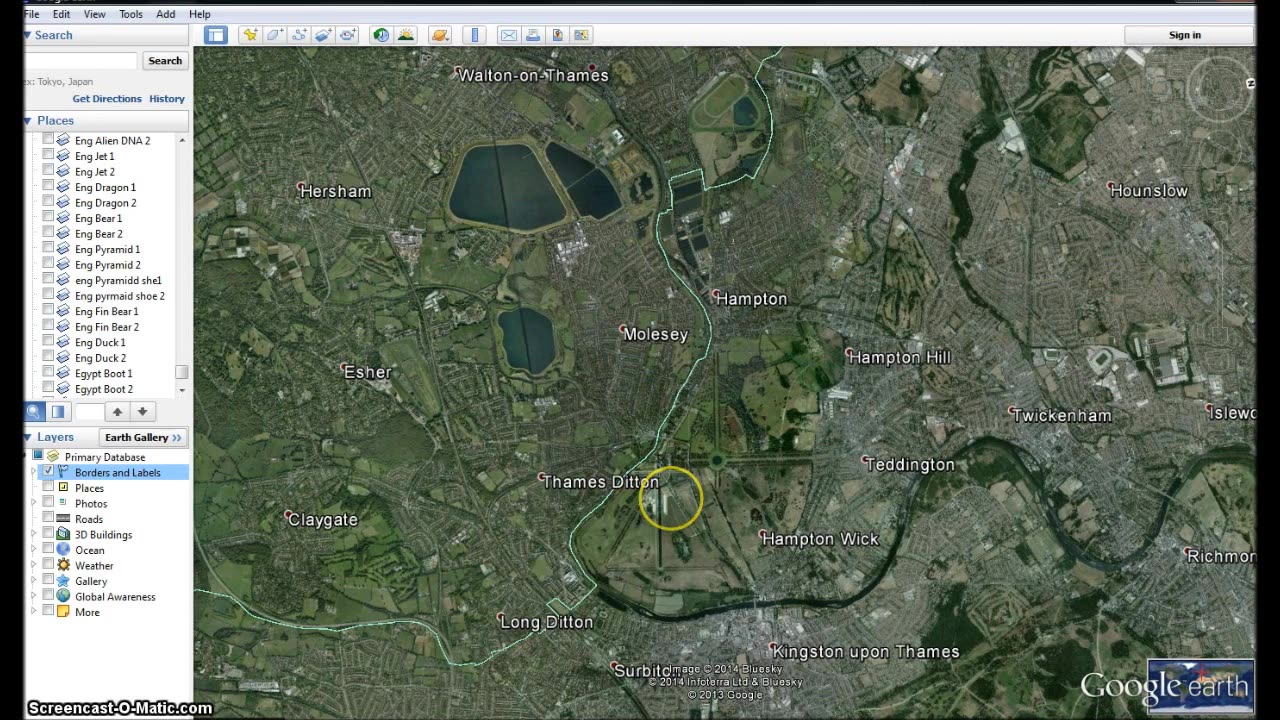Uncheck the Borders and Labels layer
Screen dimensions: 1280x720
(48, 471)
